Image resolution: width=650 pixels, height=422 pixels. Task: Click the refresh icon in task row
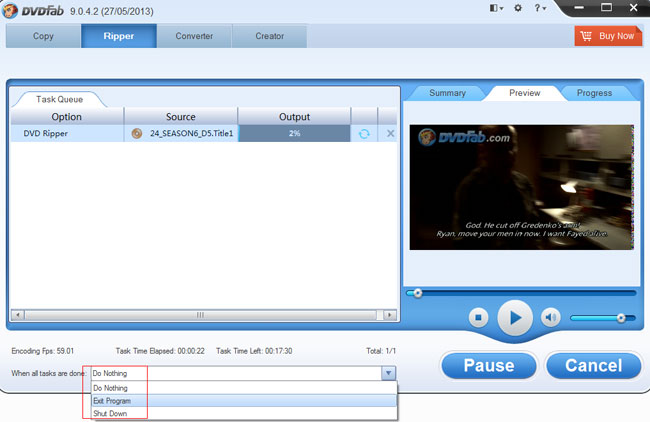pos(364,133)
